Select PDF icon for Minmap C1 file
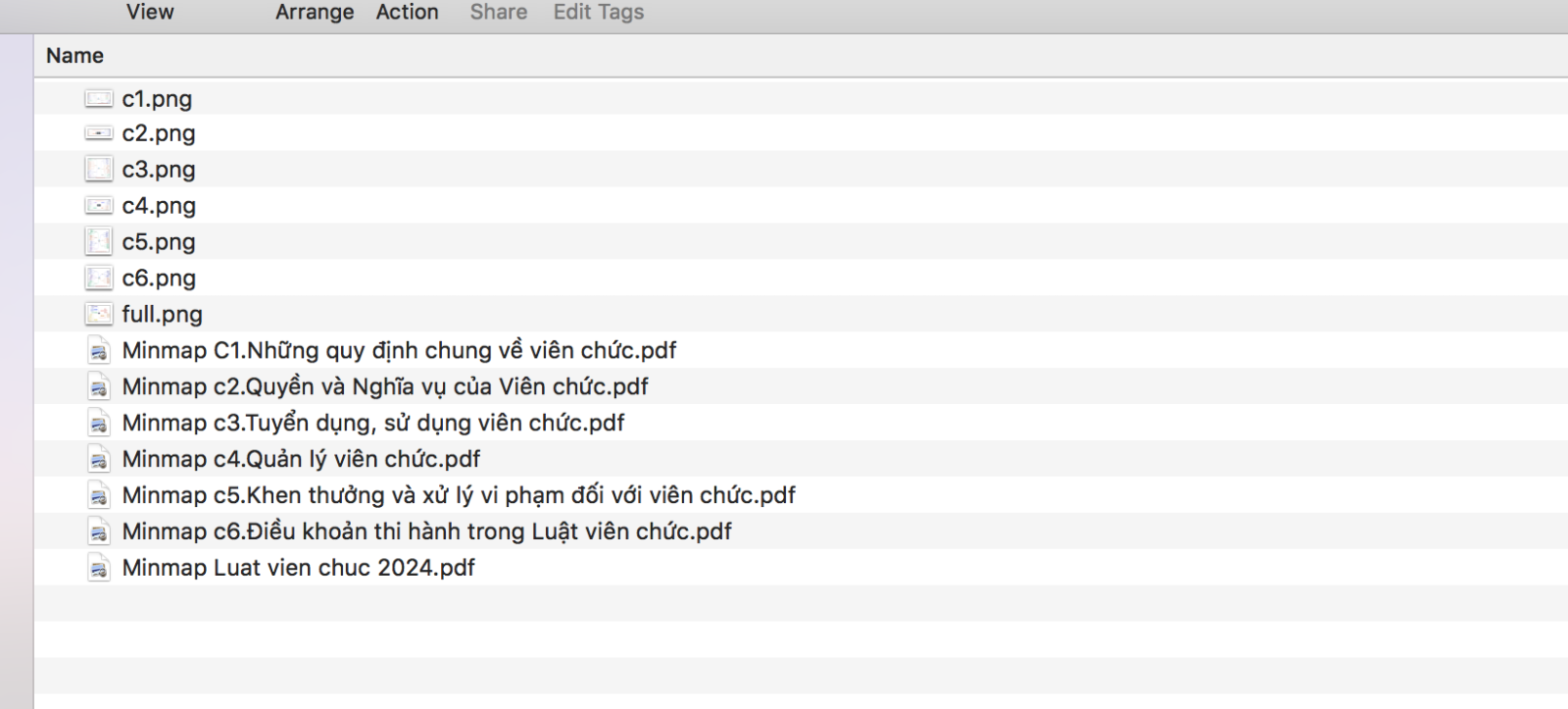Viewport: 1568px width, 709px height. pos(98,350)
